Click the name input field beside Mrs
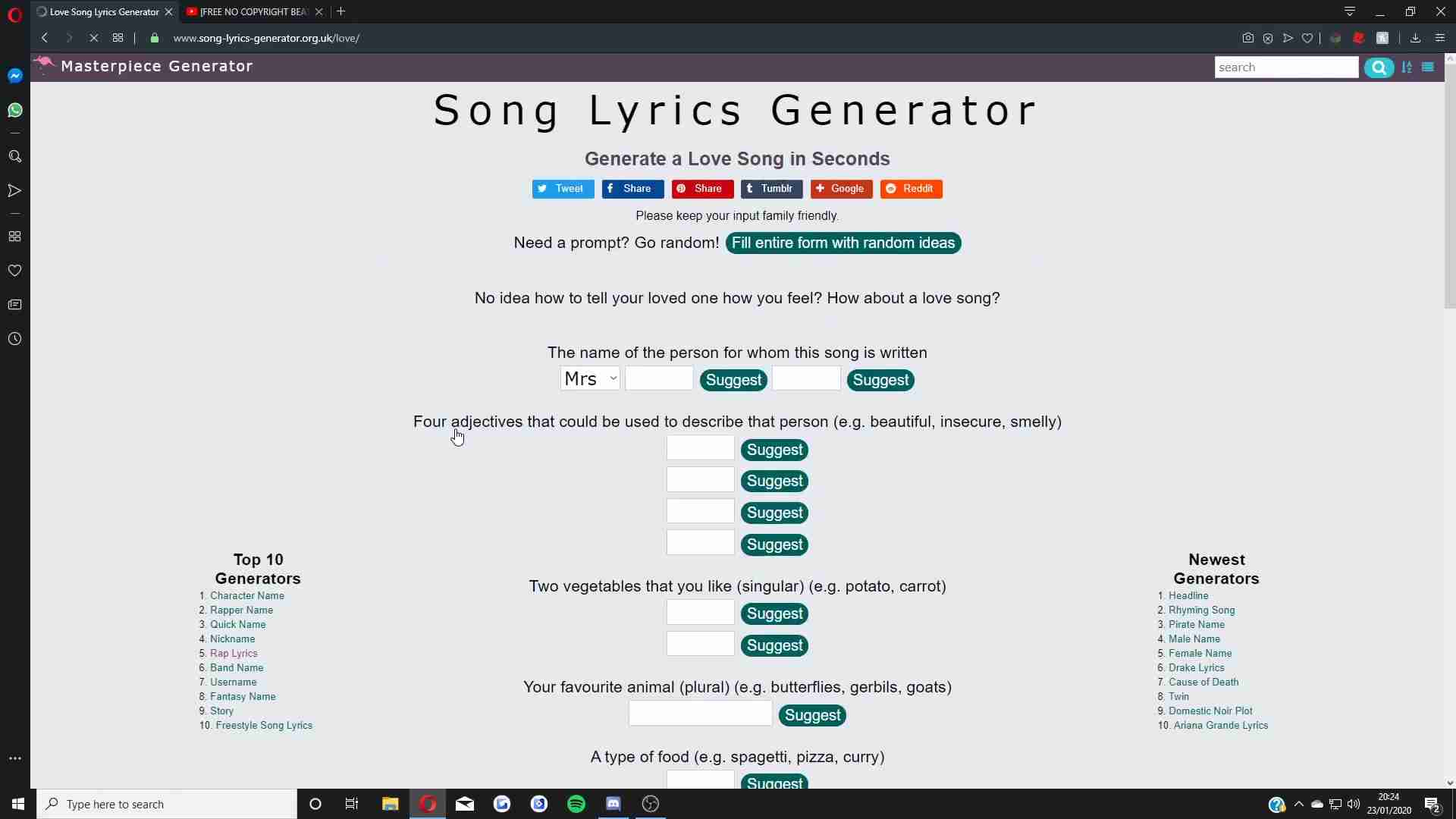The image size is (1456, 819). 659,378
